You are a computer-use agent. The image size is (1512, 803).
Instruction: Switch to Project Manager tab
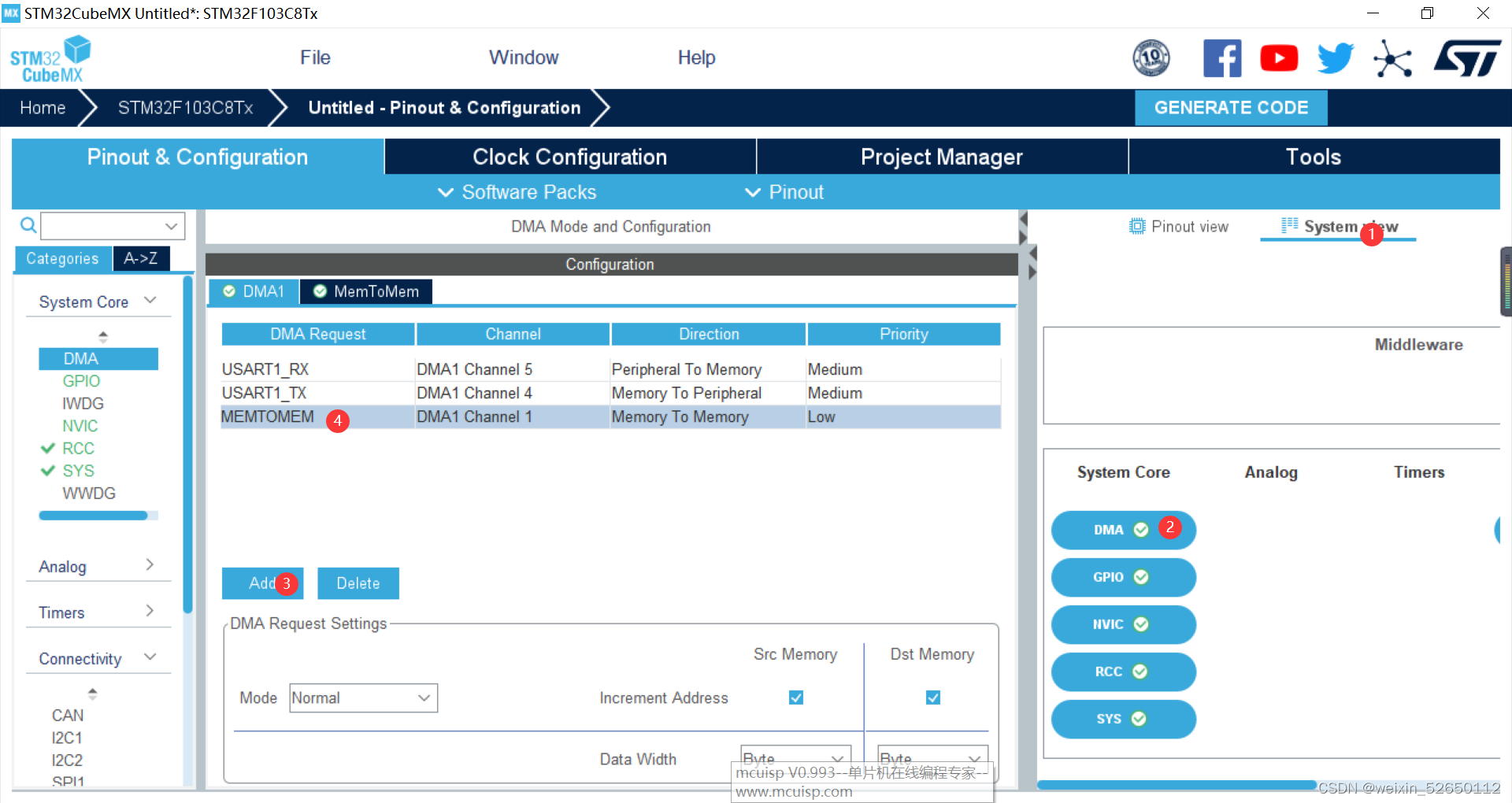[942, 157]
